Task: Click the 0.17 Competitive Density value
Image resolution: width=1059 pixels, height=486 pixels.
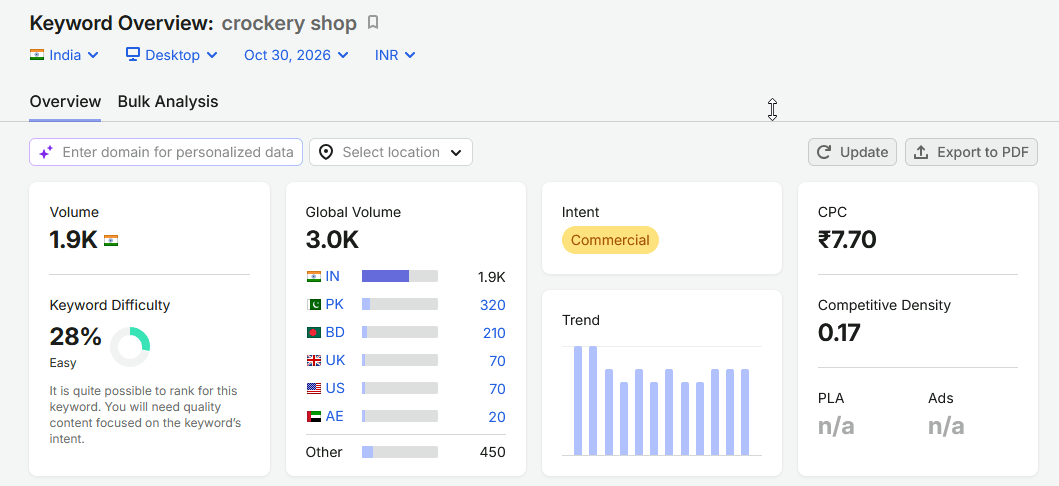Action: tap(839, 333)
